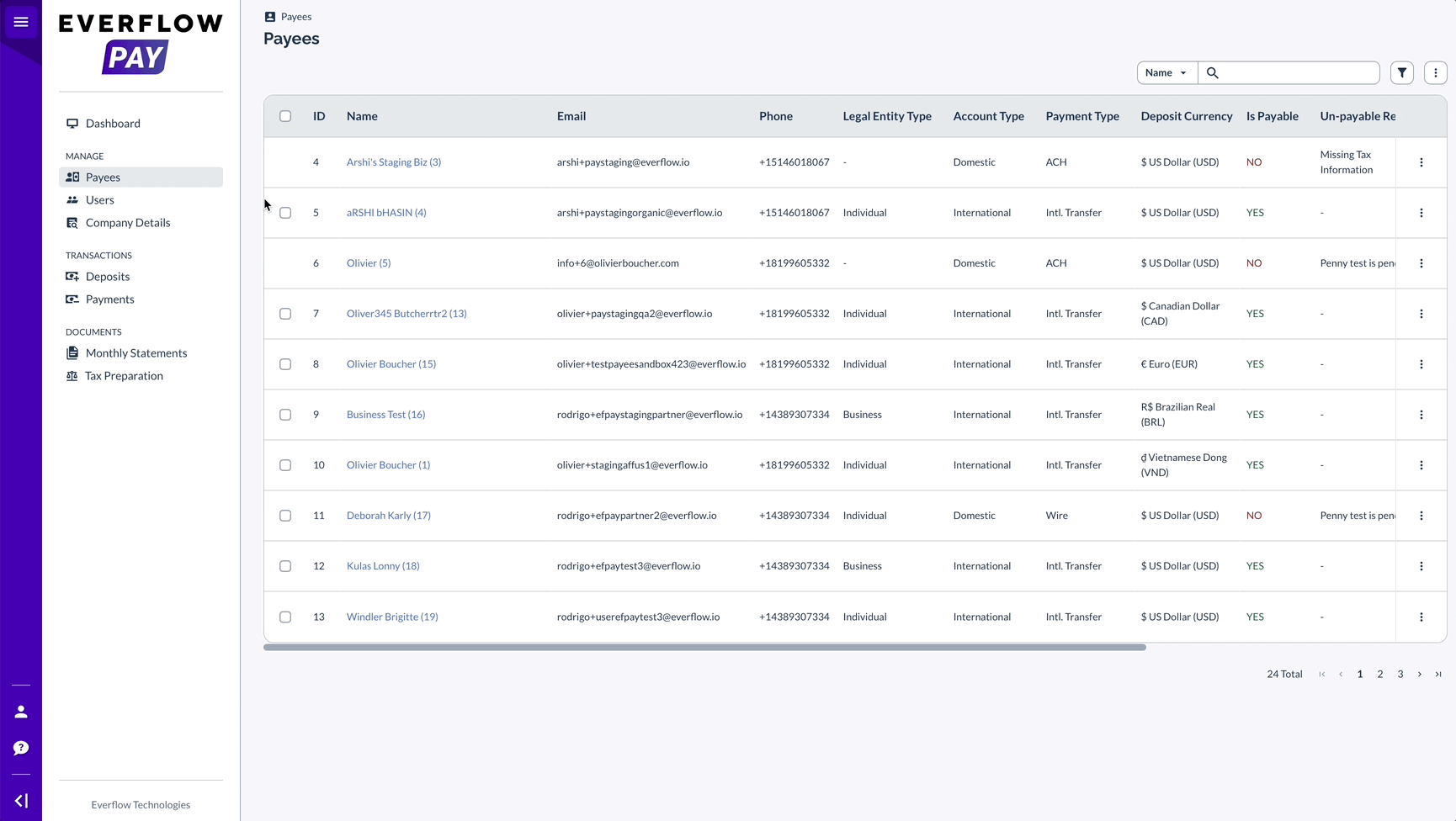
Task: Open row actions for aRSHI bHASIN
Action: coord(1421,213)
